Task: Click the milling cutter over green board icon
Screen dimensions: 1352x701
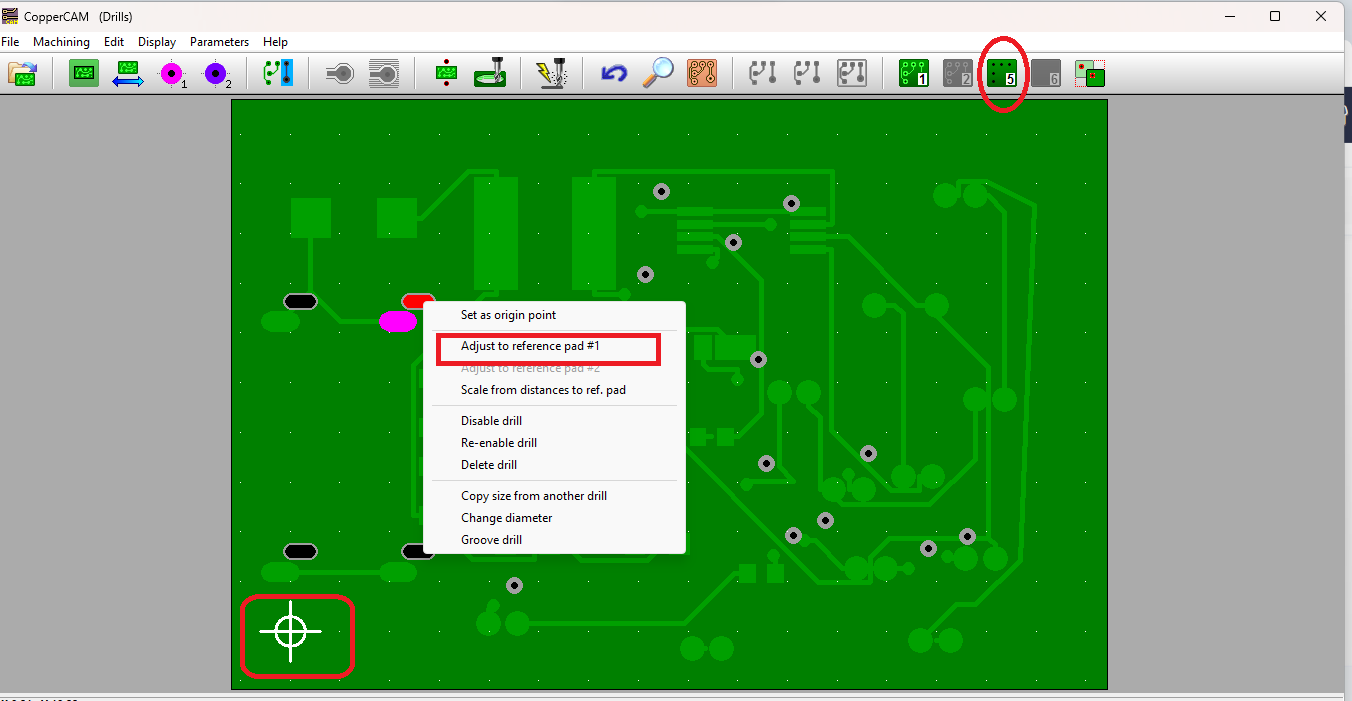Action: [490, 73]
